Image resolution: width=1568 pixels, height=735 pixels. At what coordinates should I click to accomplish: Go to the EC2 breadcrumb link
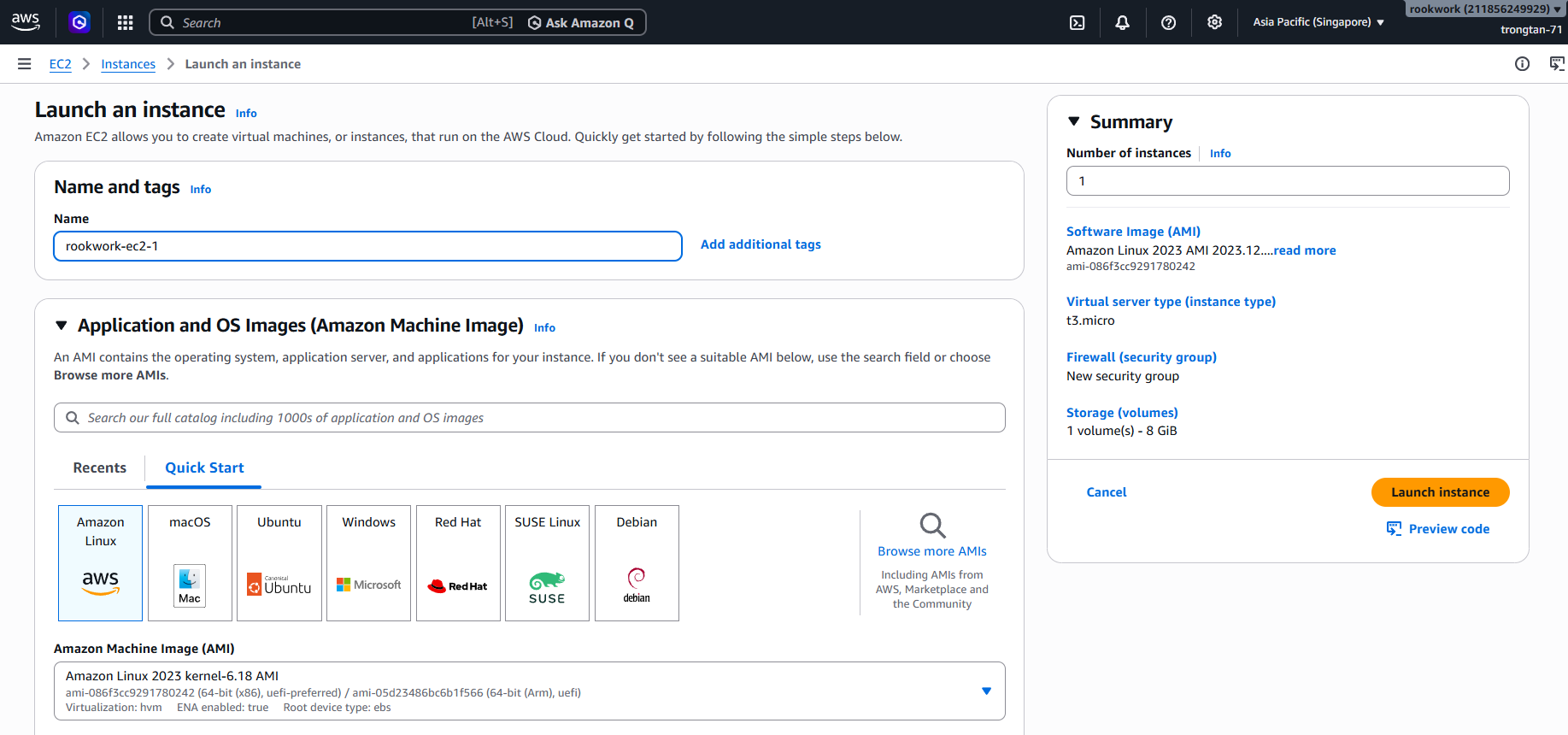(x=61, y=64)
